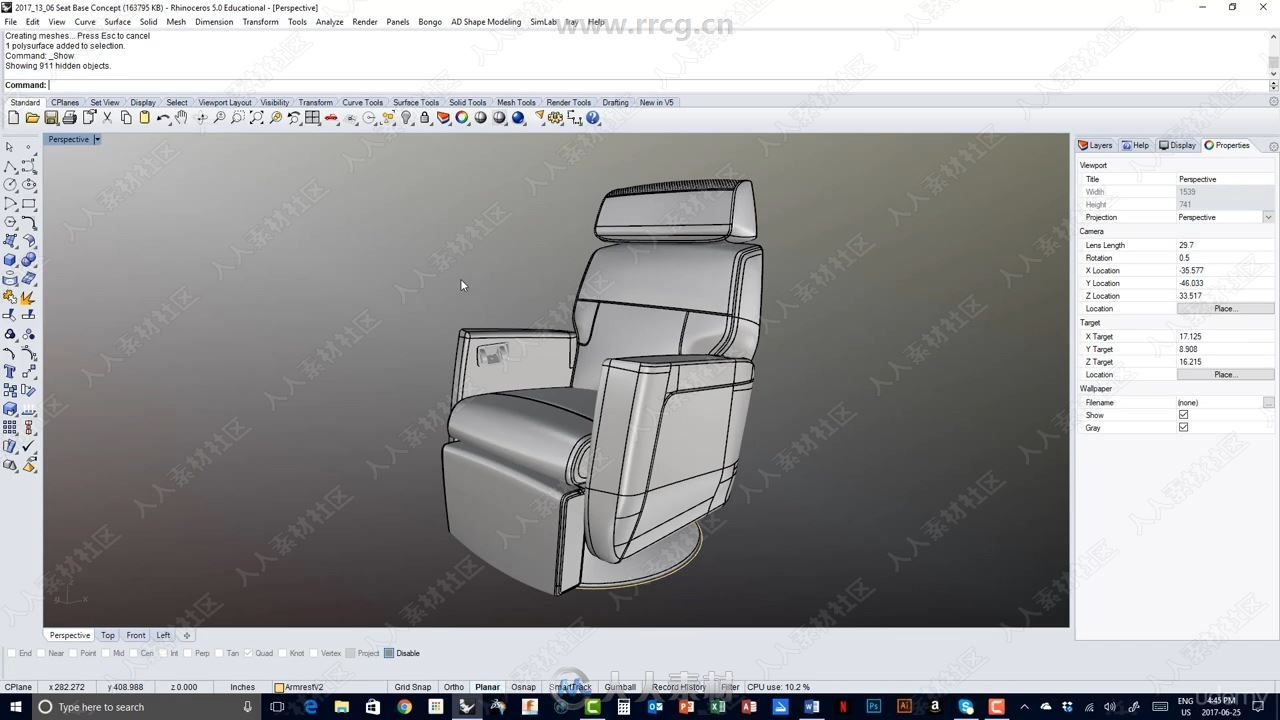This screenshot has height=720, width=1280.
Task: Click the Copy icon in toolbar
Action: tap(126, 118)
